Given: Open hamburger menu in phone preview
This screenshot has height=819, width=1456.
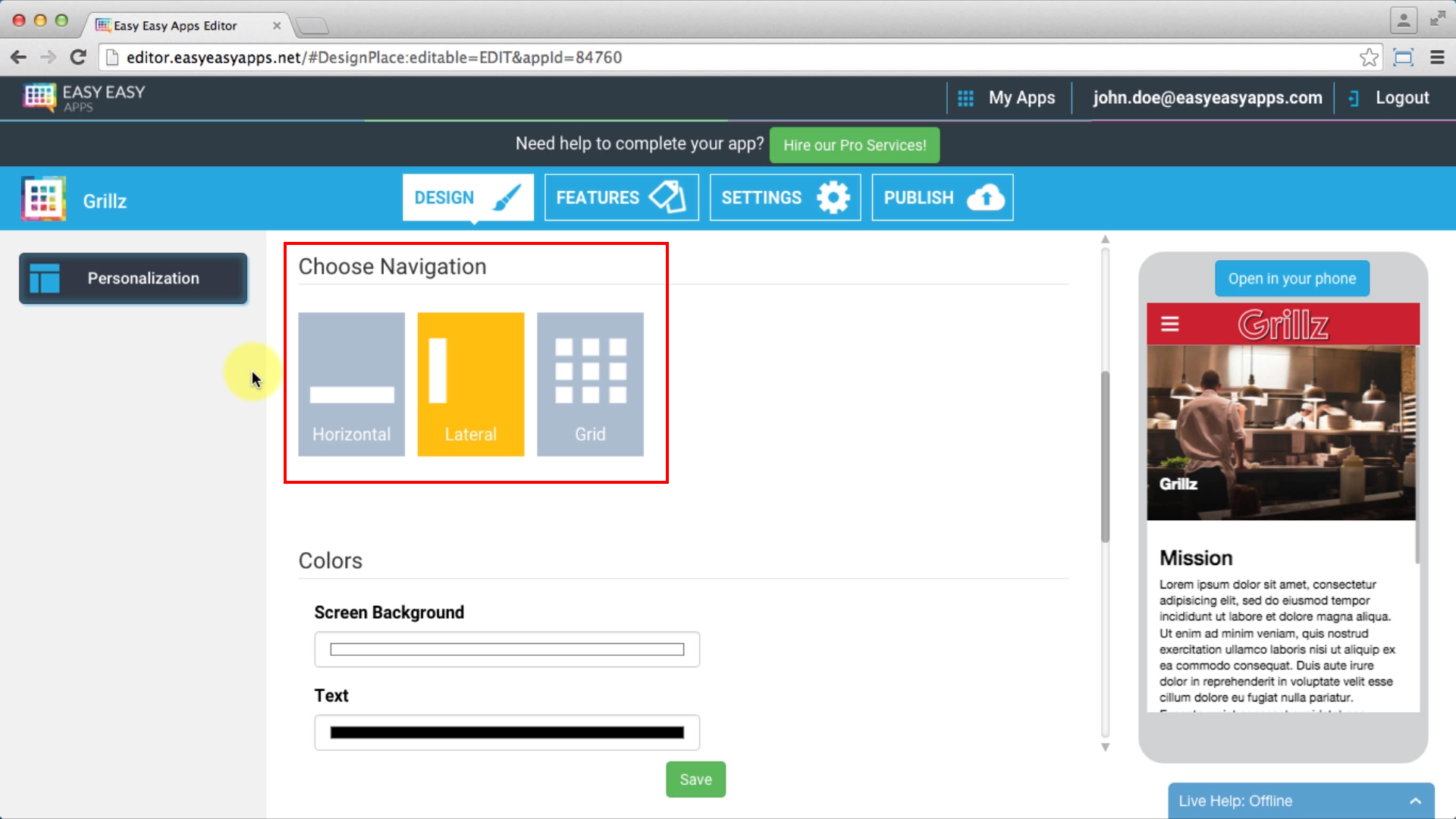Looking at the screenshot, I should [1169, 325].
